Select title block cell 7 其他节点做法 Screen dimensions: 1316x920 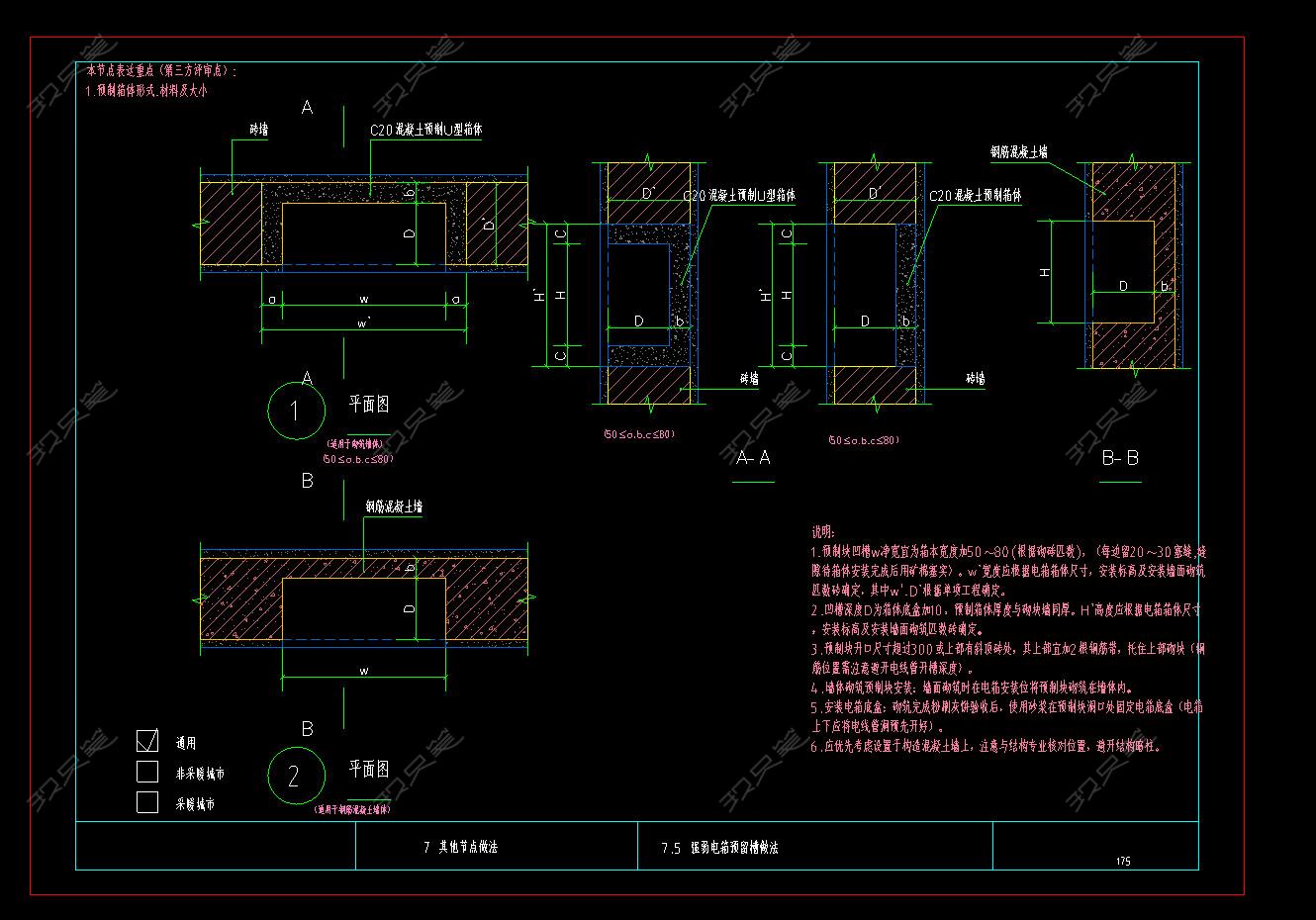(460, 848)
